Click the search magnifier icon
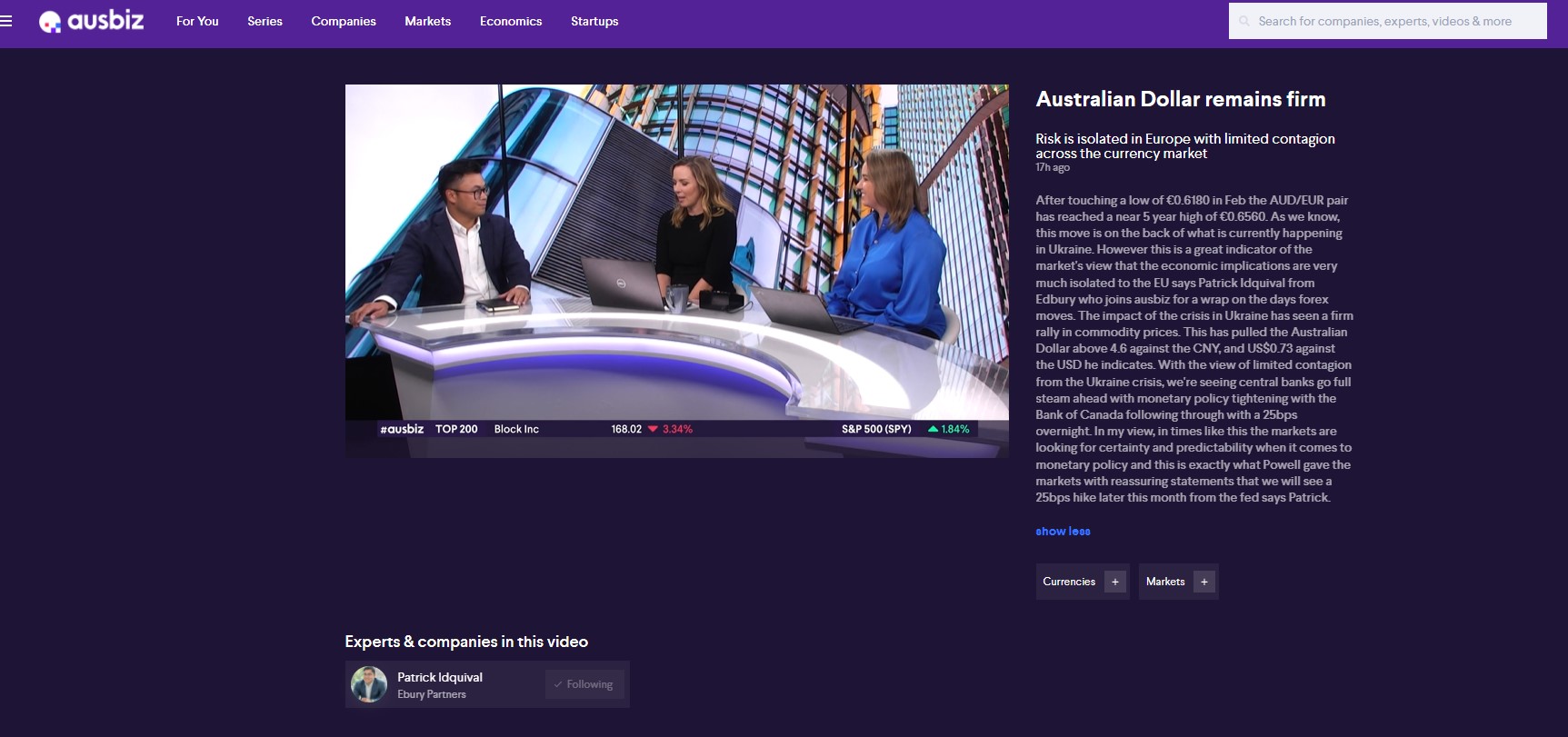Viewport: 1568px width, 737px height. 1244,21
